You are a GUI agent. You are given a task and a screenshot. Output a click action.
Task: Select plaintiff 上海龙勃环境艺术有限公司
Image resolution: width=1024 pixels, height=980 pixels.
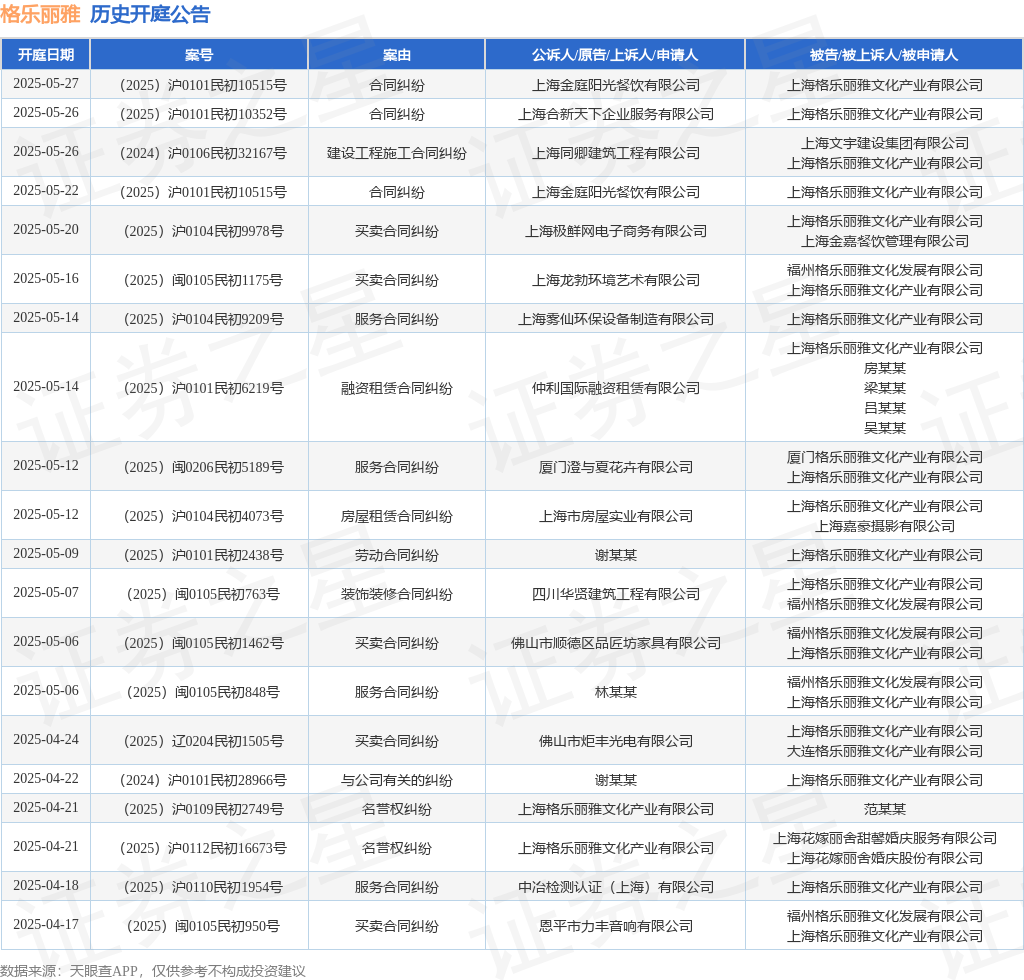[x=616, y=280]
